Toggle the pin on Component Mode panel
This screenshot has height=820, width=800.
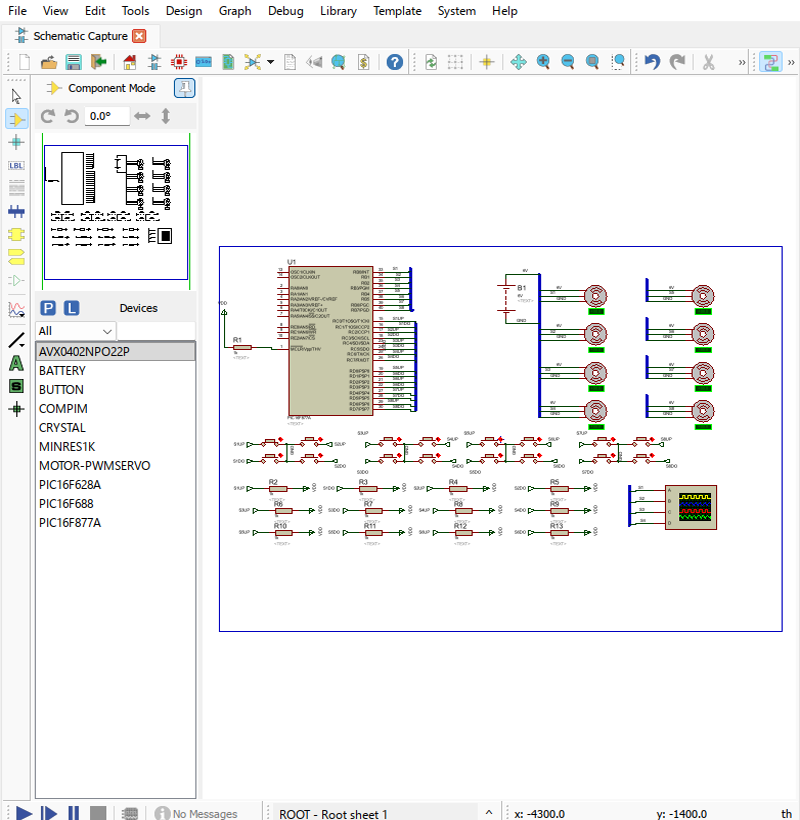coord(185,88)
